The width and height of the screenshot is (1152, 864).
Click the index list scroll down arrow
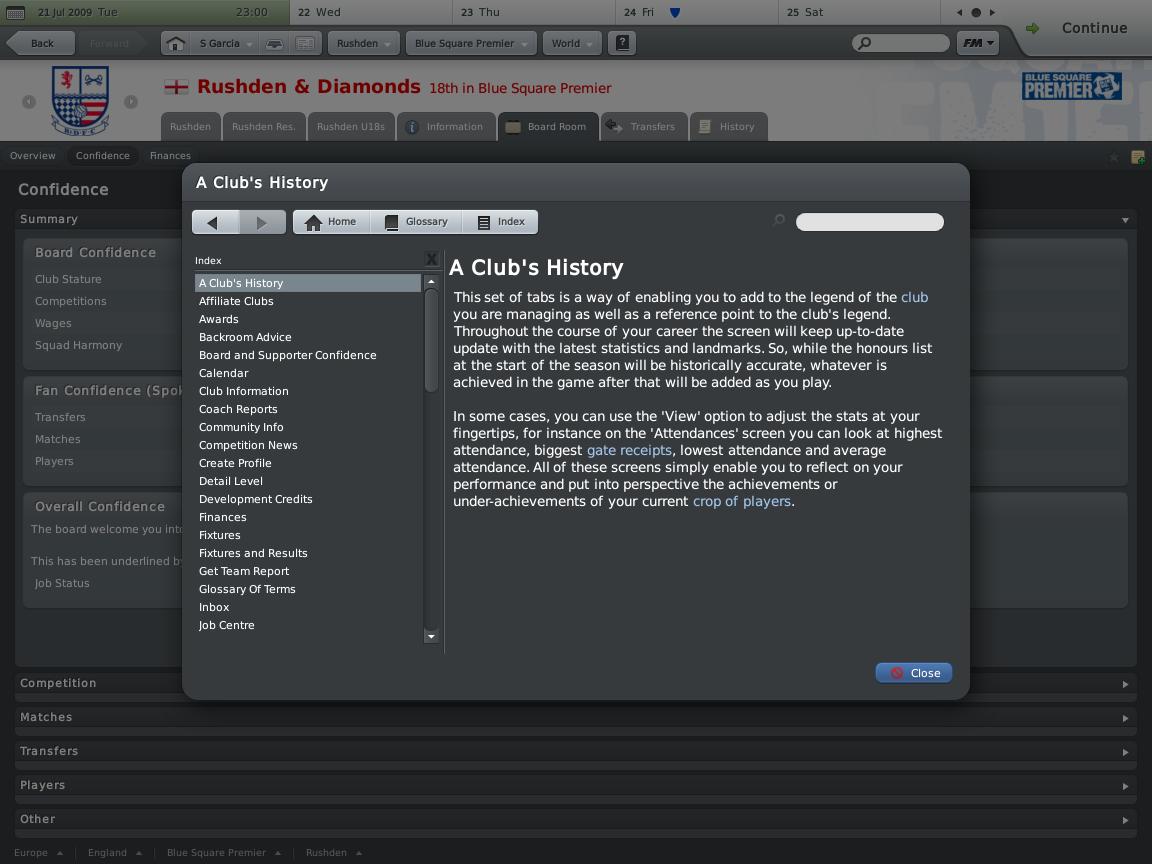[431, 636]
